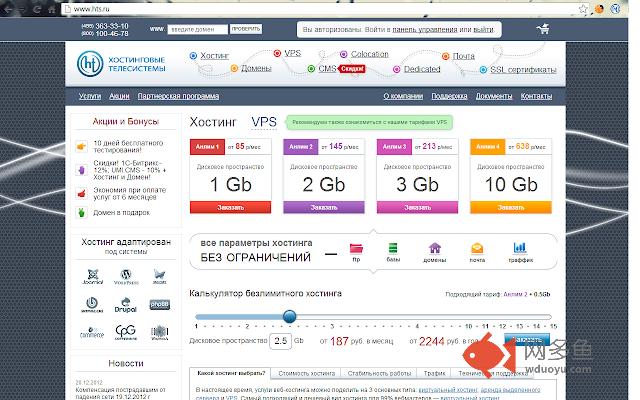Screen dimensions: 640x400
Task: Open the Colocation navigation link
Action: [370, 54]
